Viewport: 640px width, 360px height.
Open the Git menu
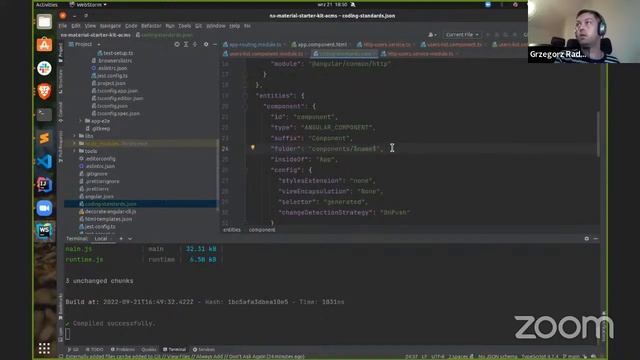tap(198, 26)
